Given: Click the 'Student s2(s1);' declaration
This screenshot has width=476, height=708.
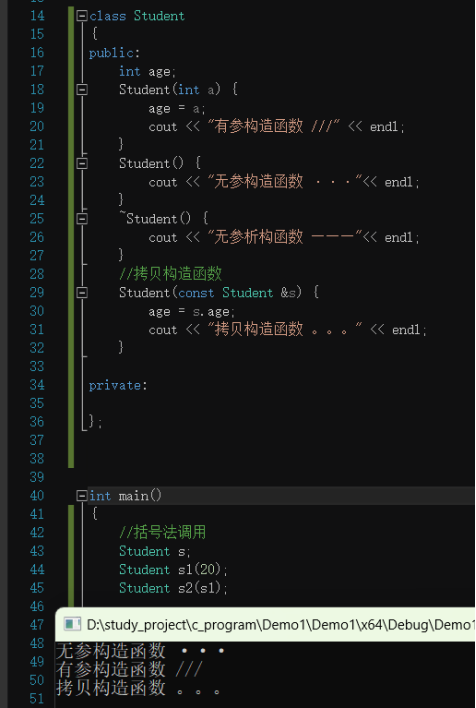Looking at the screenshot, I should tap(173, 589).
